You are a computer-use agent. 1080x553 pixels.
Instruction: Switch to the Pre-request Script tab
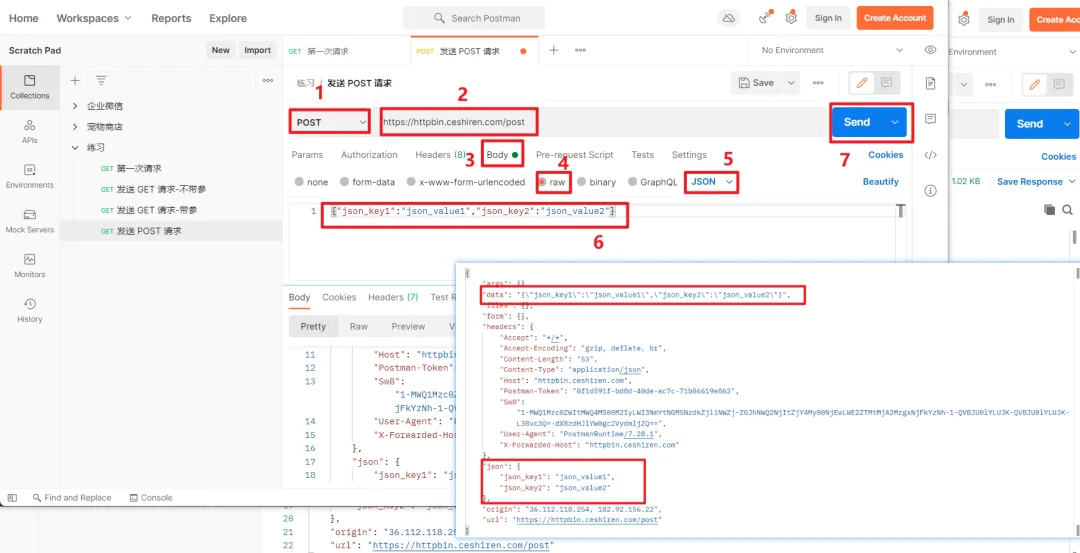point(574,155)
